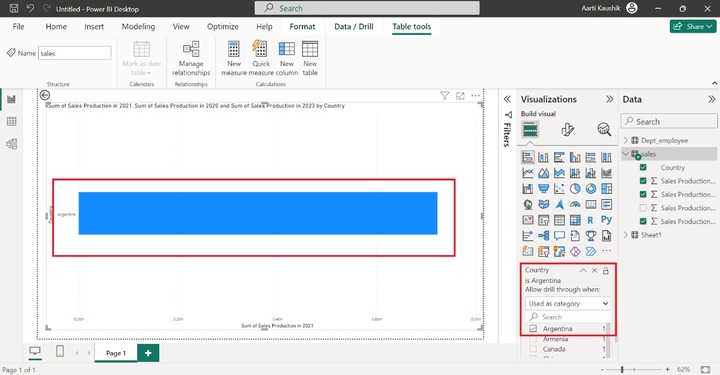Select the Funnel chart visual

[543, 189]
